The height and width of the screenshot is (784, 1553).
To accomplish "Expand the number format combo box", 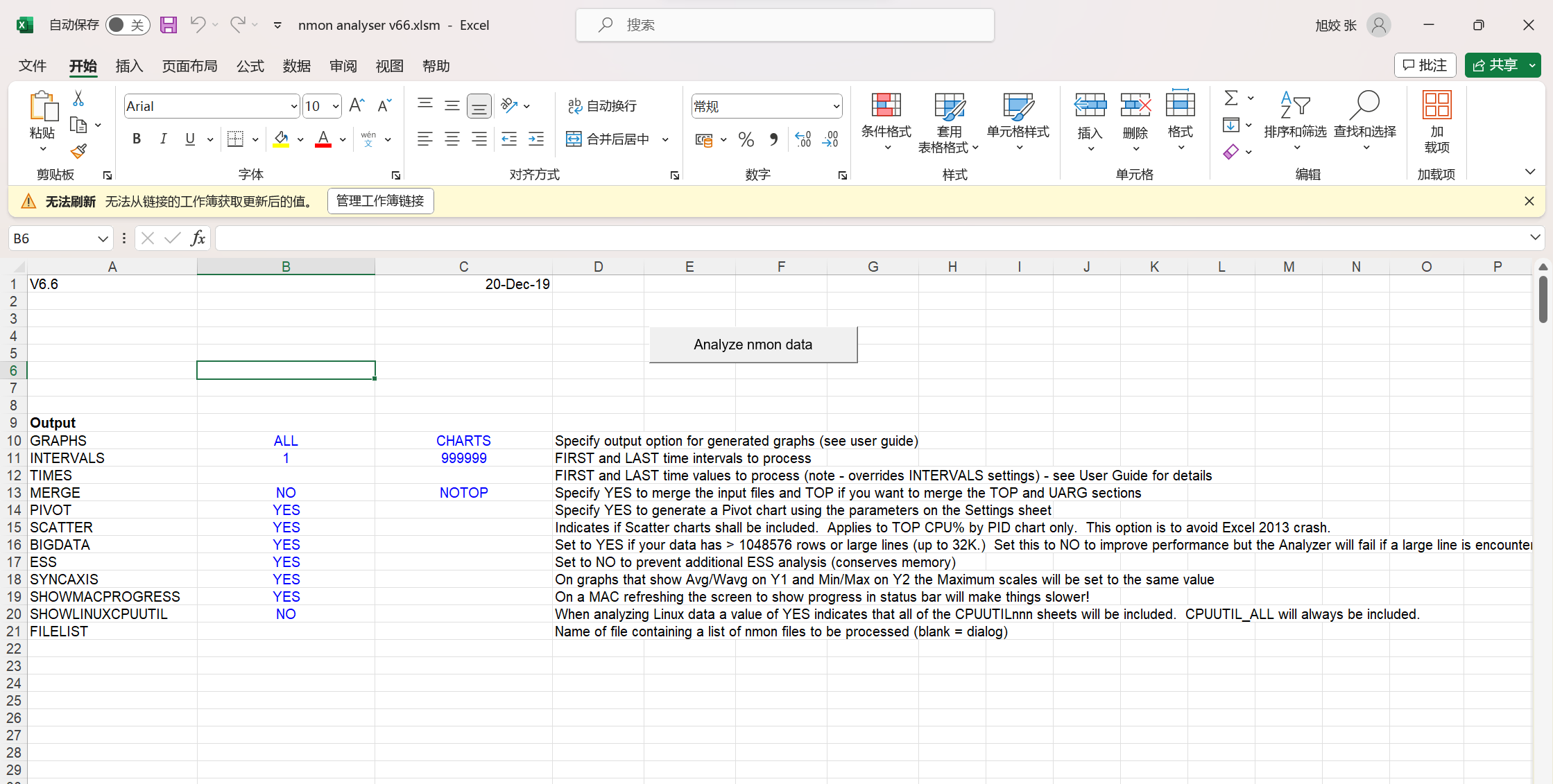I will (x=836, y=106).
